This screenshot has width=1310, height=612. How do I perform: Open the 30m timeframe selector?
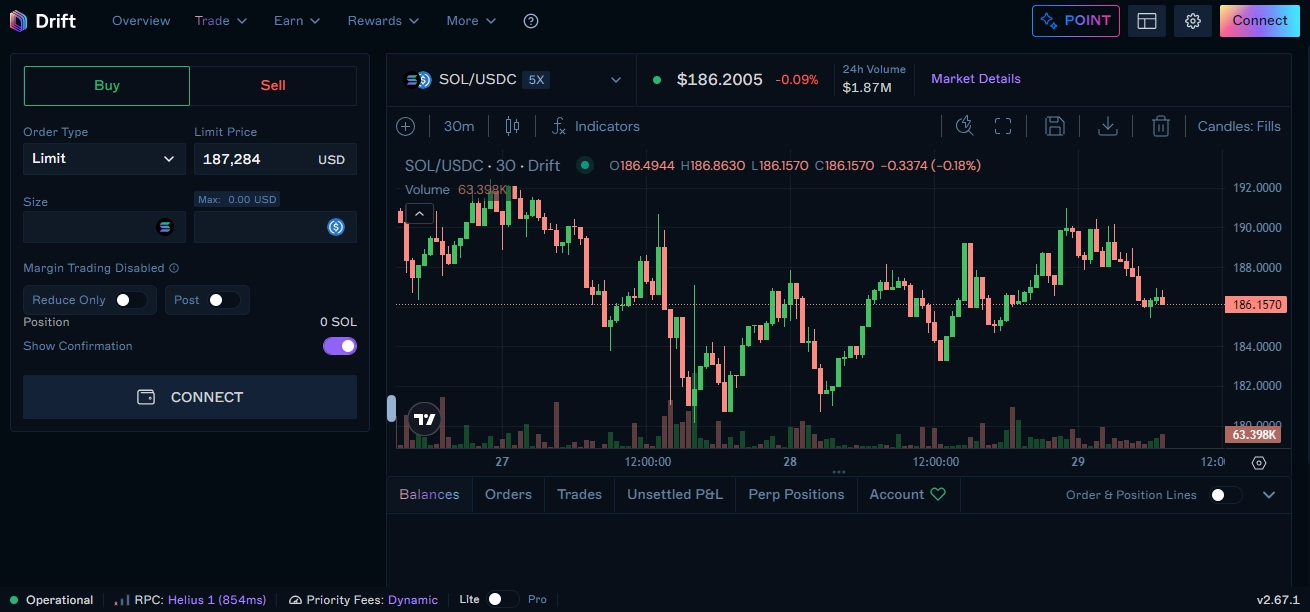tap(459, 126)
